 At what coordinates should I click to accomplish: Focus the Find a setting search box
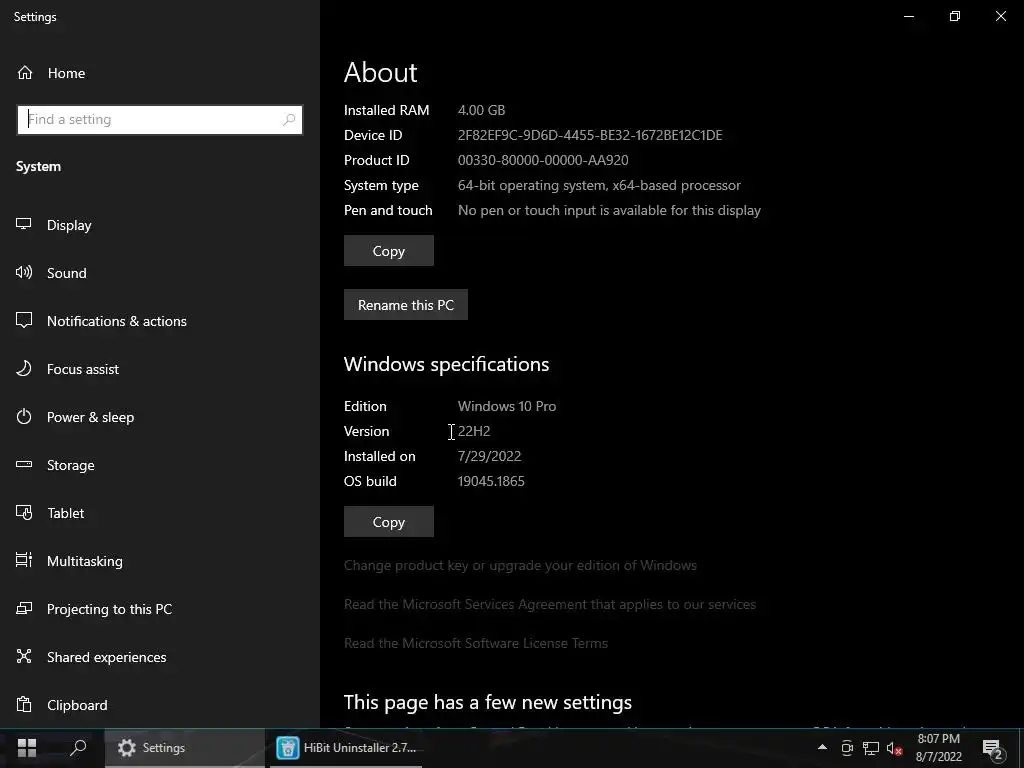159,120
